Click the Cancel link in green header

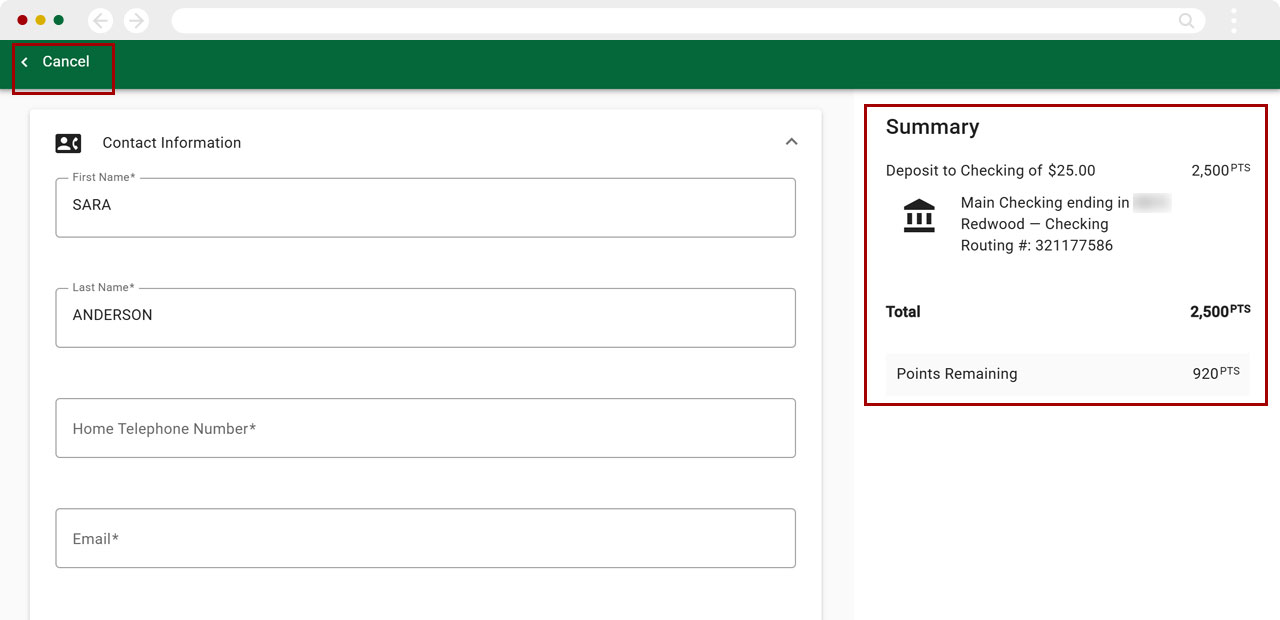point(66,62)
